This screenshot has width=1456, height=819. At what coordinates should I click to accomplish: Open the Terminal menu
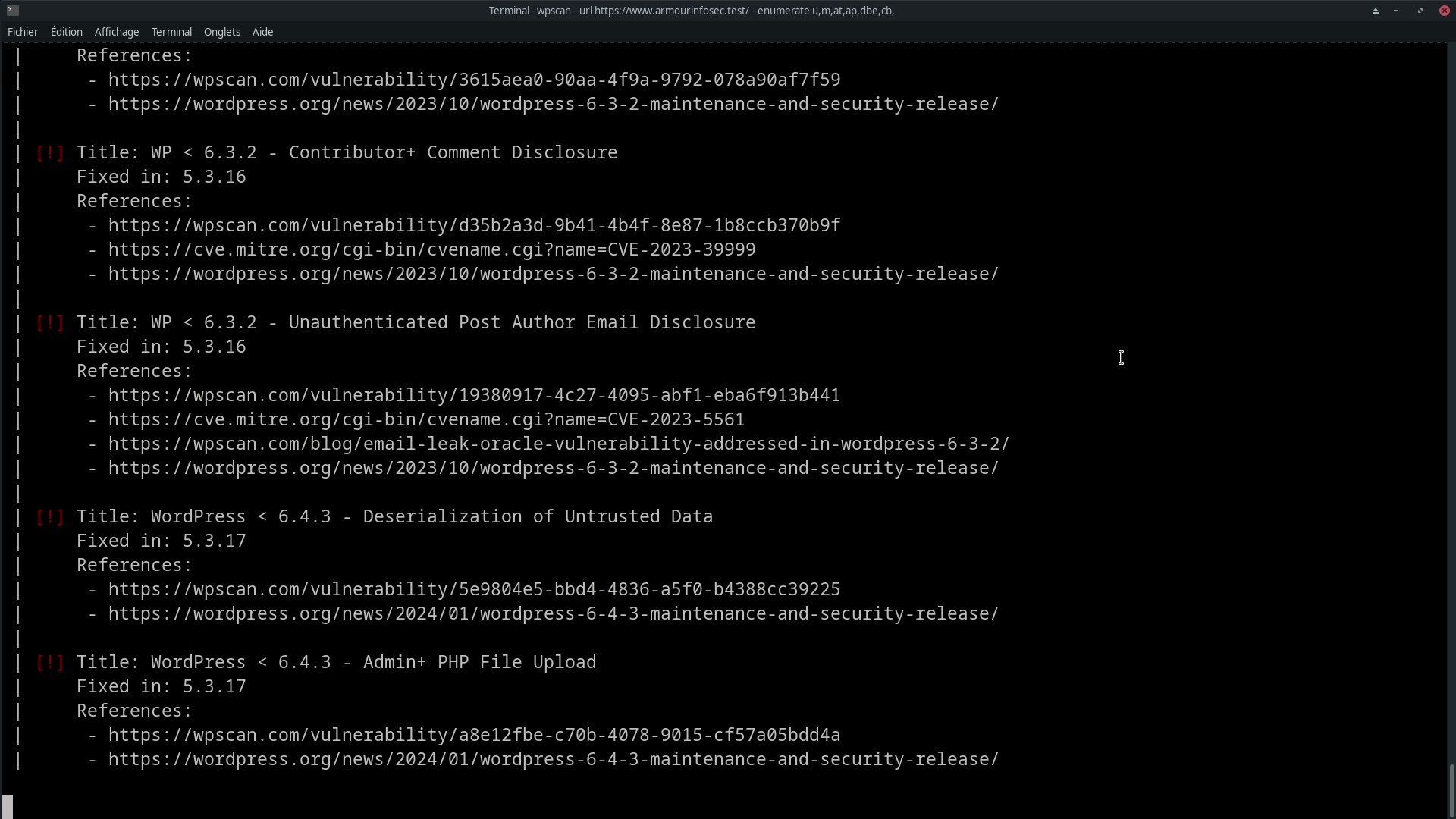(x=171, y=32)
